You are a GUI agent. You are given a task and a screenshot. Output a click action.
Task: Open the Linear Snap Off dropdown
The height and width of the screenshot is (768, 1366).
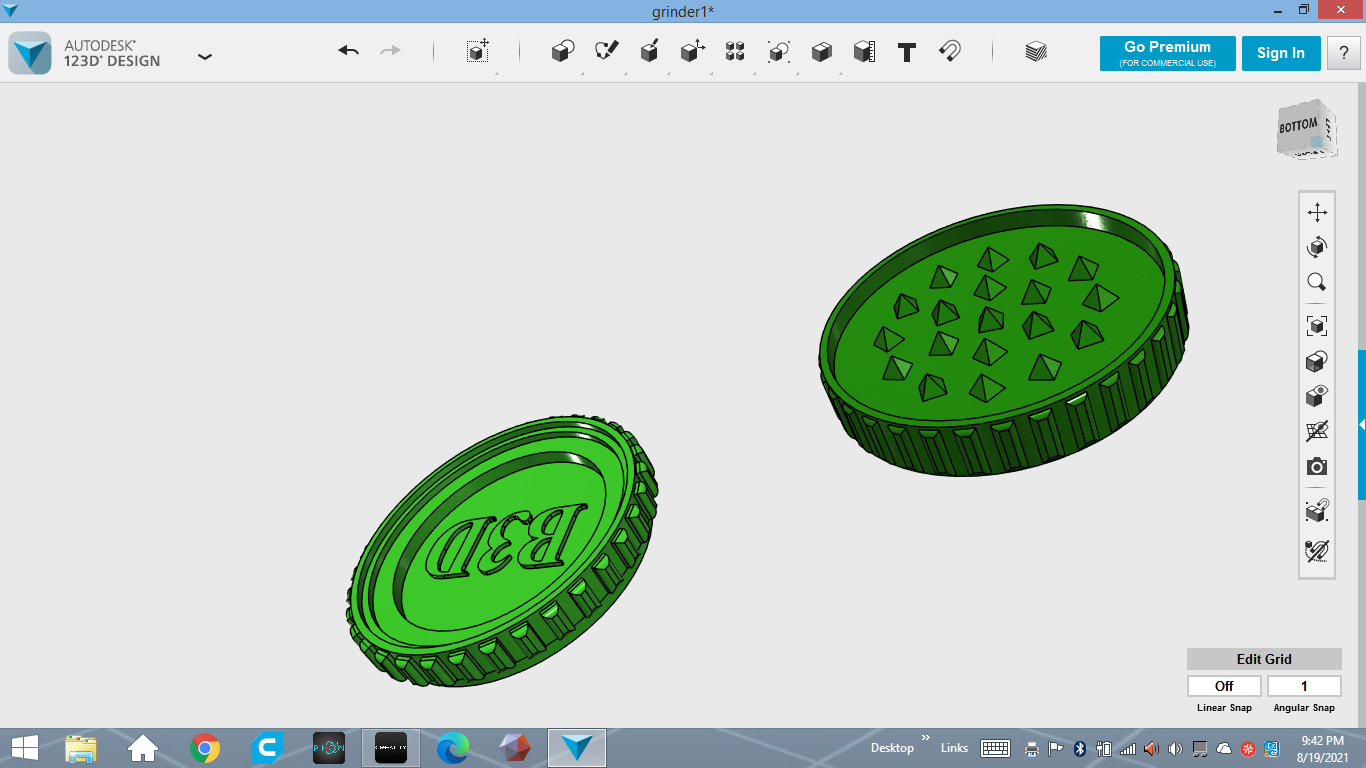(x=1224, y=686)
